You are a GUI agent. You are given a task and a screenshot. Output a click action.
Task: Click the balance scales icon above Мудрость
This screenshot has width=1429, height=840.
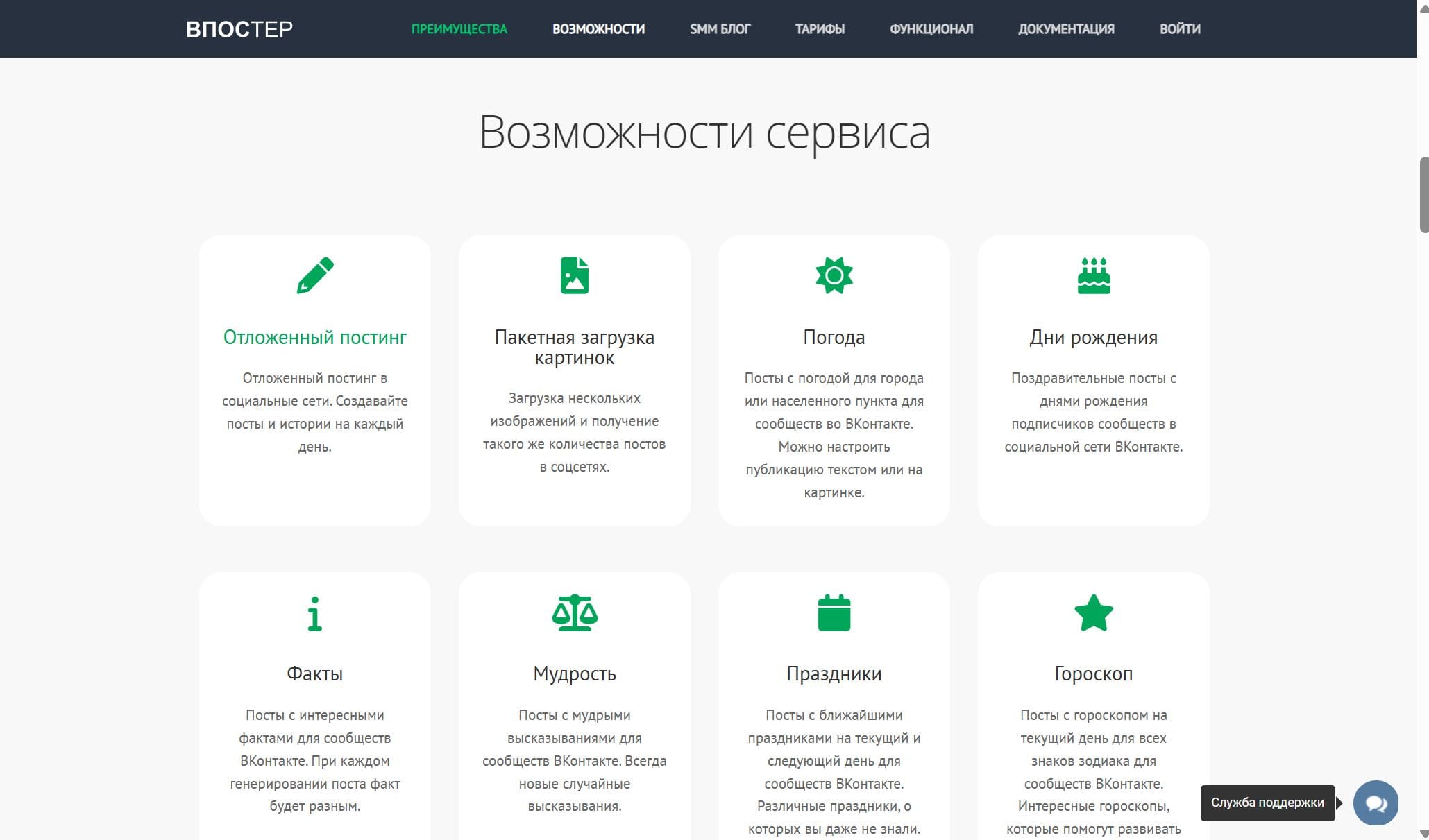(x=574, y=613)
